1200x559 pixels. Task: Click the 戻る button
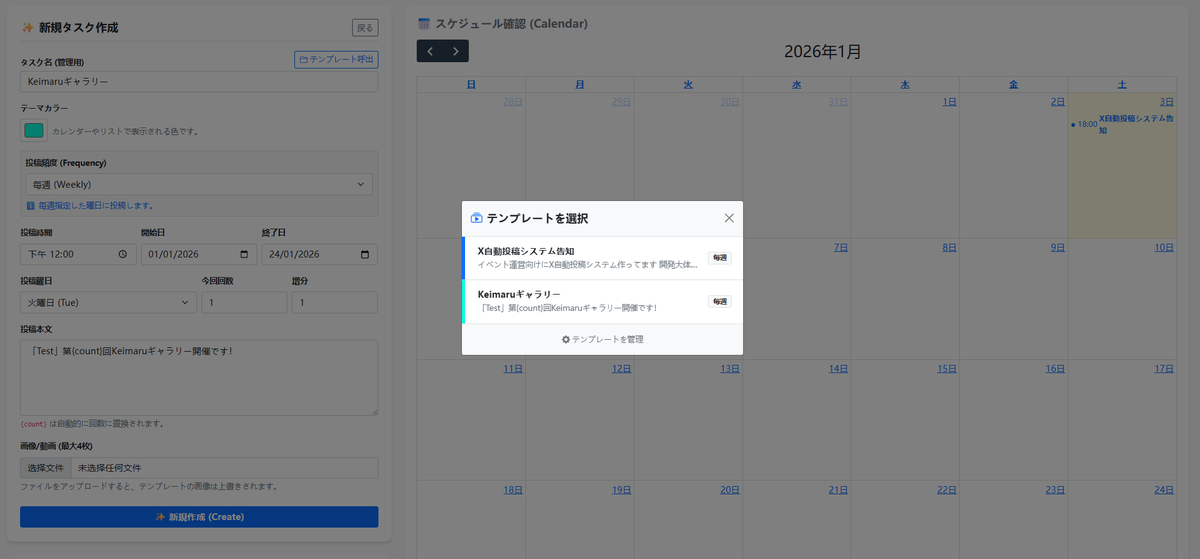tap(365, 28)
